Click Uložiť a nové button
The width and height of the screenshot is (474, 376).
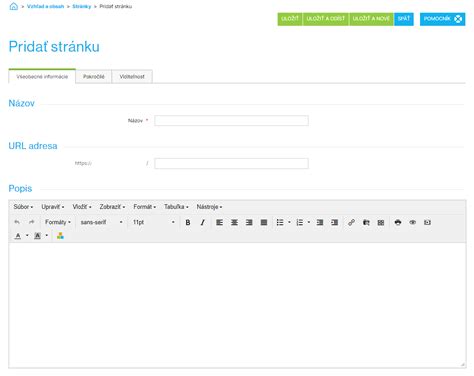(x=371, y=19)
